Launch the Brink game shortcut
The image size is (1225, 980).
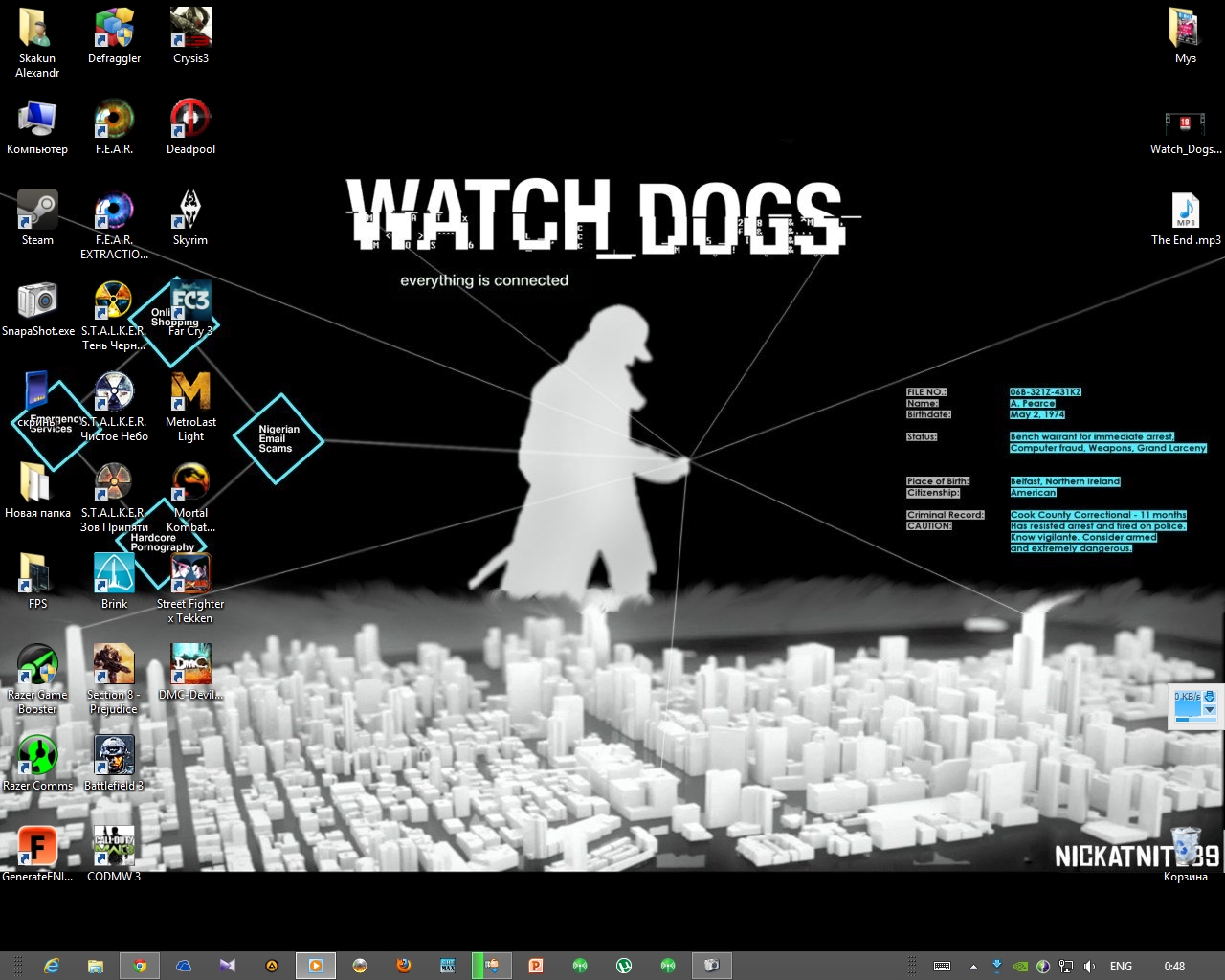point(114,582)
